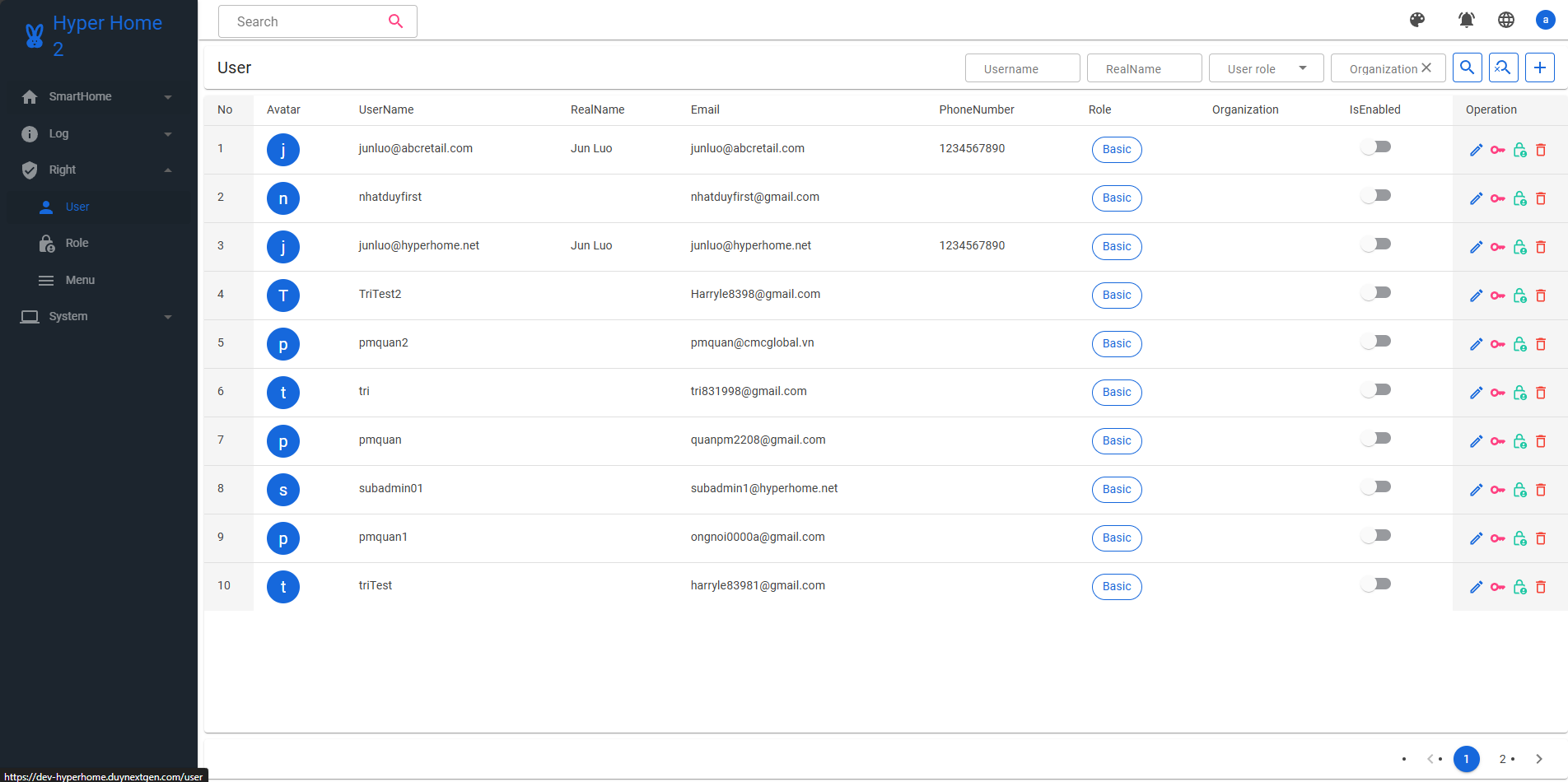Click the key icon for triTest

pos(1498,587)
